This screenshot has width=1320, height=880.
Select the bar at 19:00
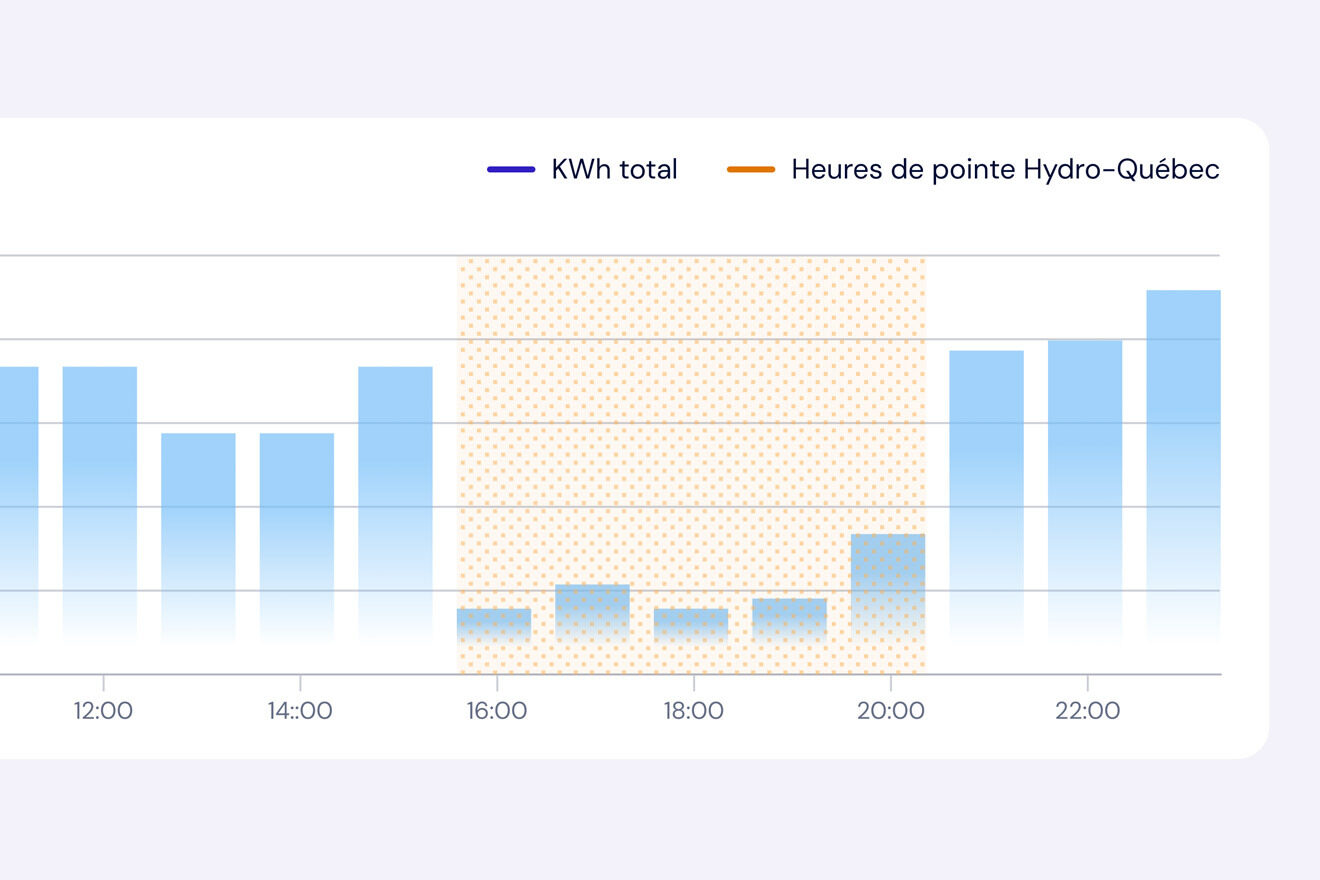pyautogui.click(x=790, y=619)
